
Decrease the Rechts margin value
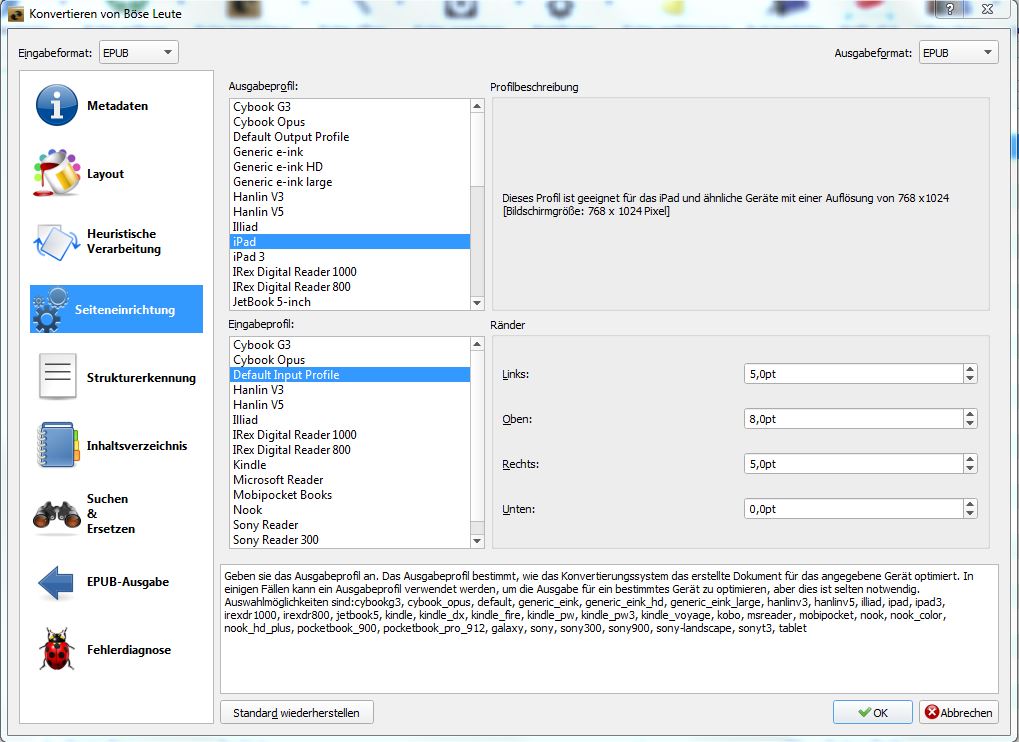[x=970, y=468]
